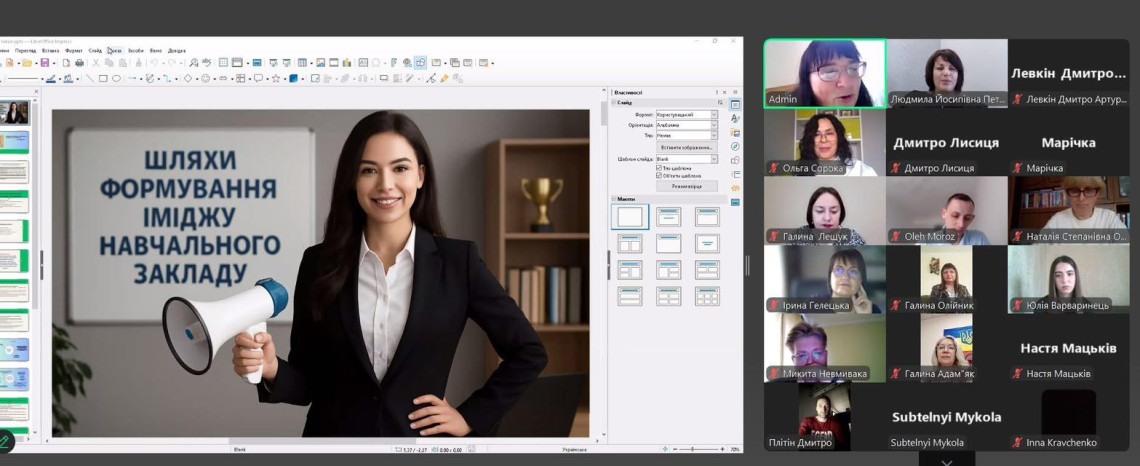Open the Вікно menu

click(x=156, y=51)
